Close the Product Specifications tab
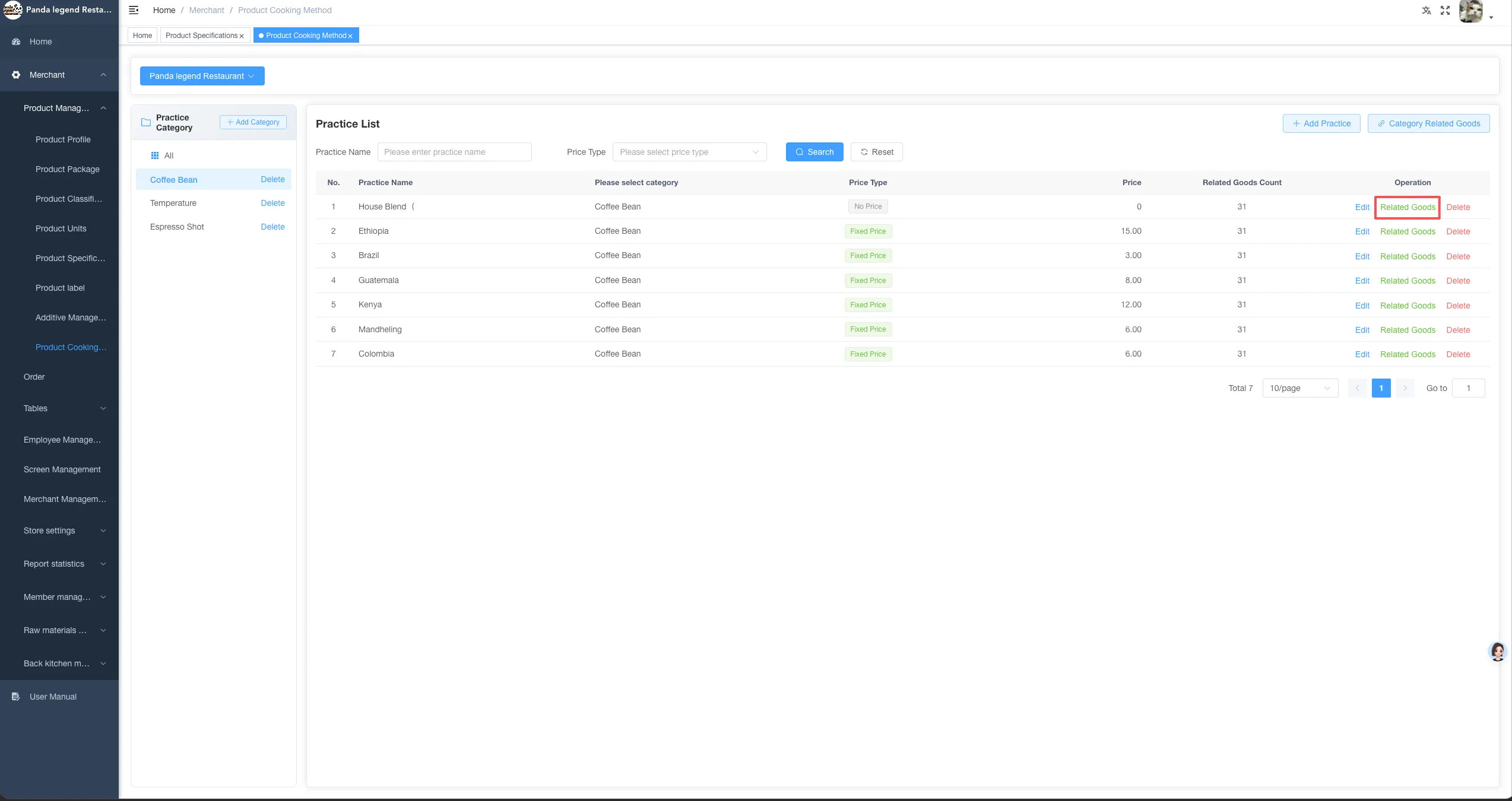Viewport: 1512px width, 801px height. (x=242, y=36)
